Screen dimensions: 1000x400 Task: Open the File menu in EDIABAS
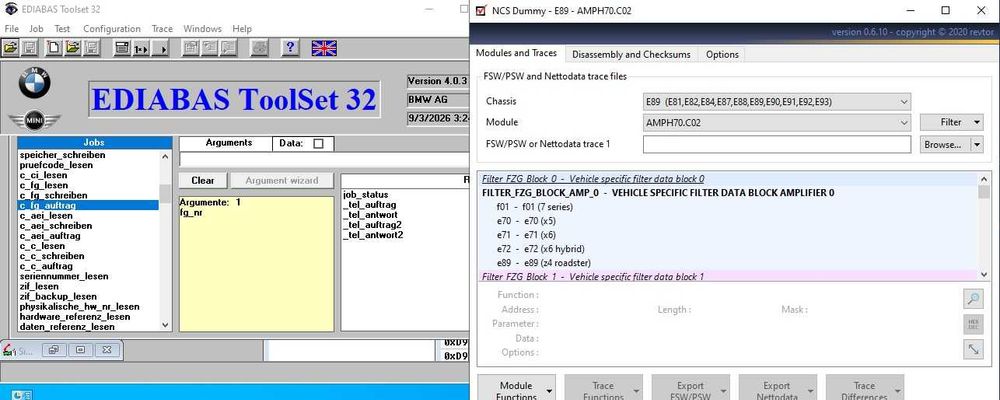pos(11,29)
